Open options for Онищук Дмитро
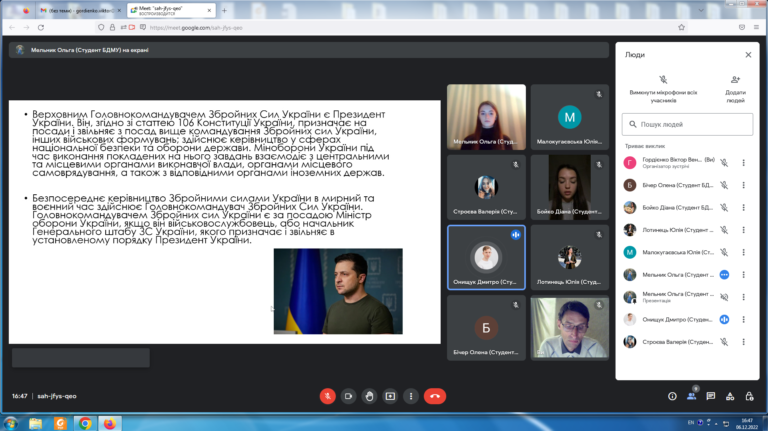Image resolution: width=768 pixels, height=431 pixels. [x=744, y=319]
